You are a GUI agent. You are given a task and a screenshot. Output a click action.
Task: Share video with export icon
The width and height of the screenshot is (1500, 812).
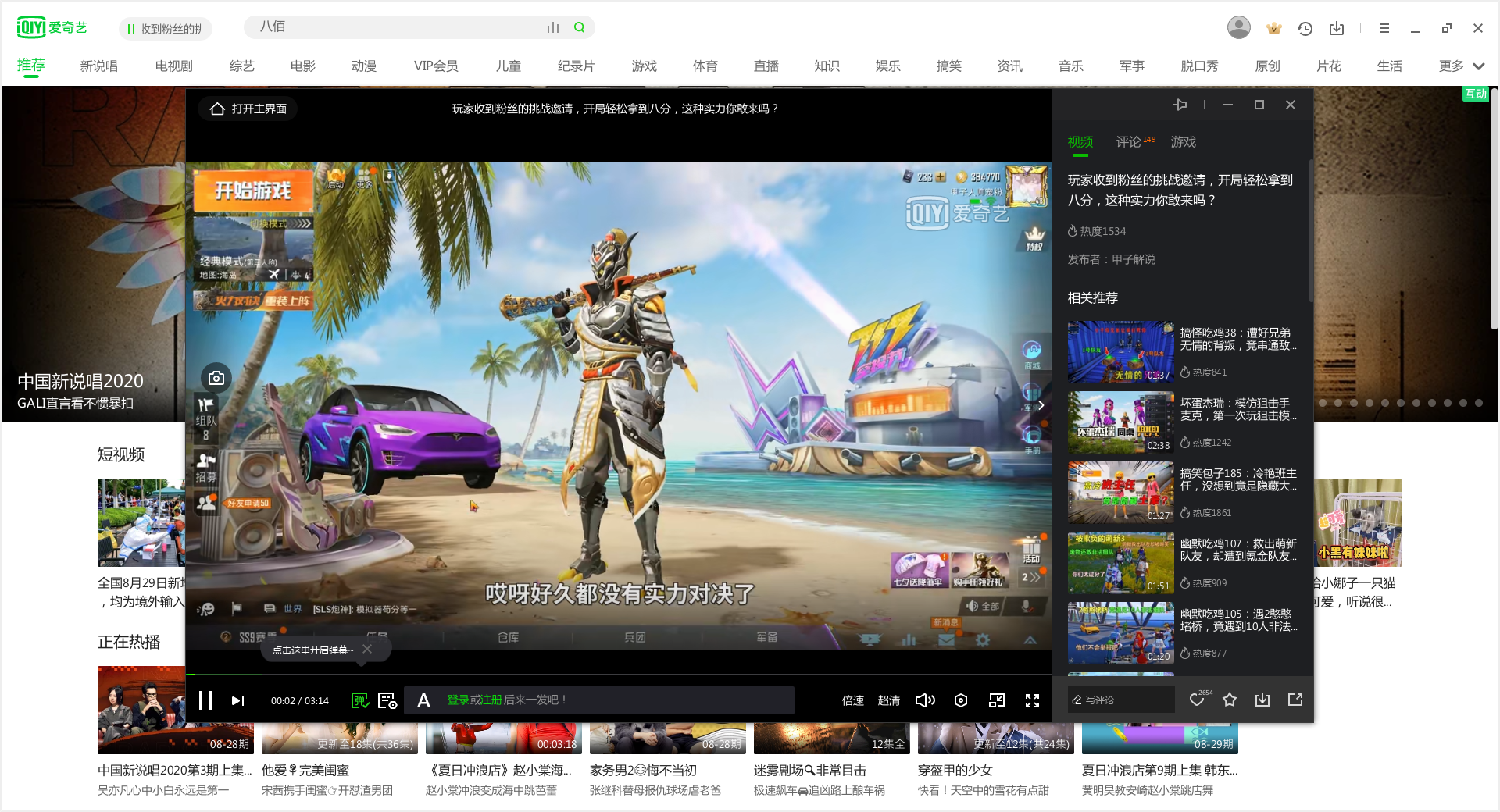(x=1295, y=700)
